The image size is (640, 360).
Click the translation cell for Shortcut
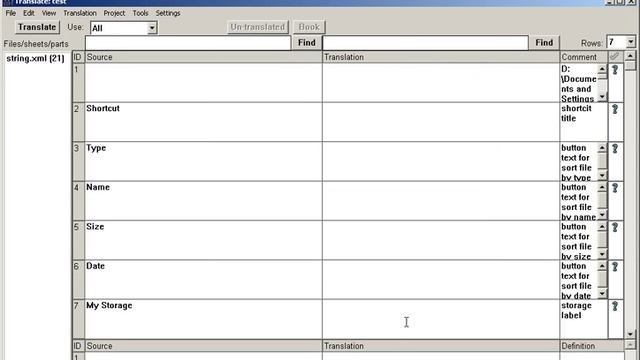coord(441,122)
